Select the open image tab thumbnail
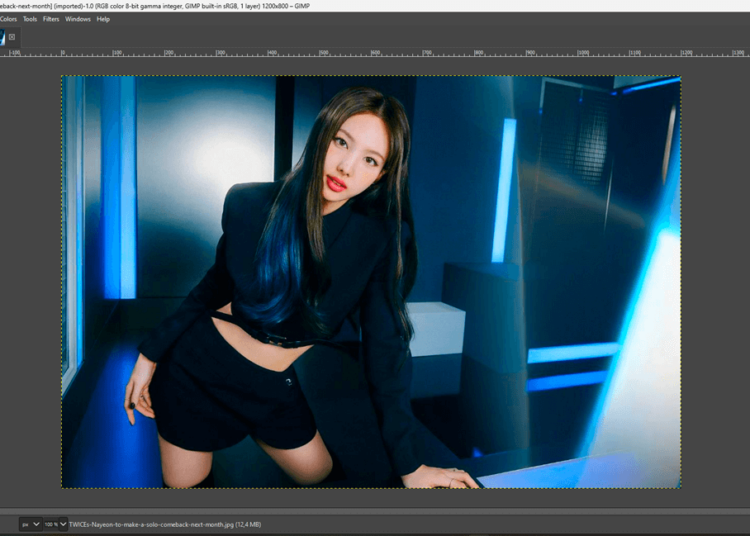Screen dimensions: 750x536 (2, 38)
